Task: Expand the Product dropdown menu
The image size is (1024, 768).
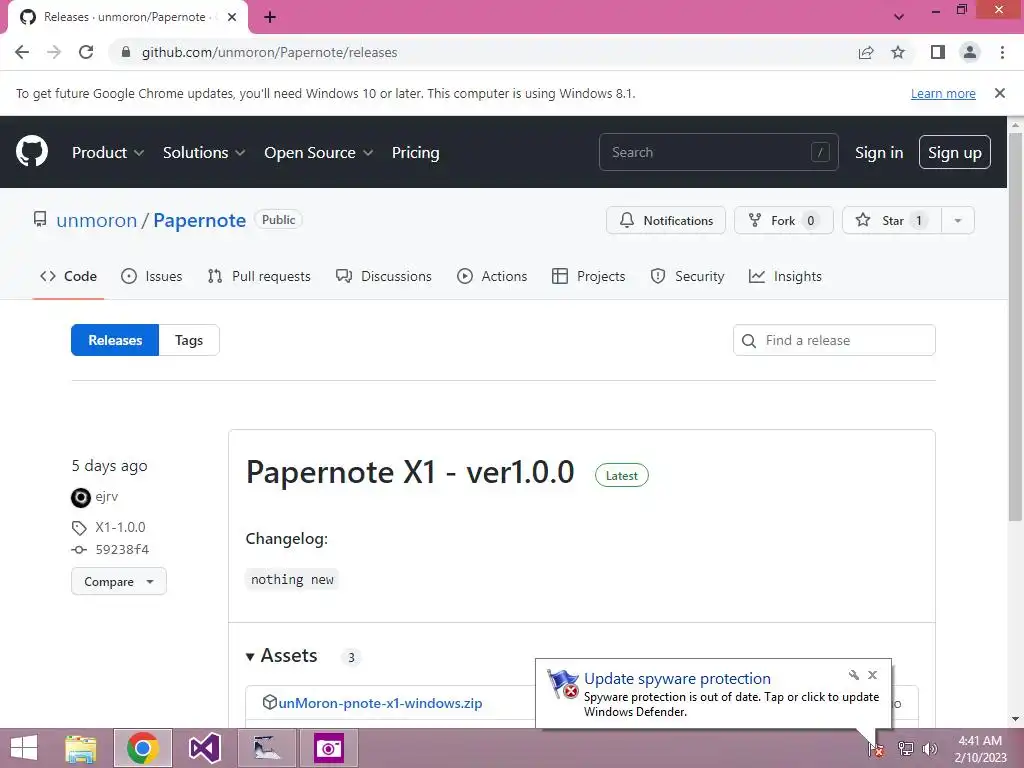Action: pos(108,152)
